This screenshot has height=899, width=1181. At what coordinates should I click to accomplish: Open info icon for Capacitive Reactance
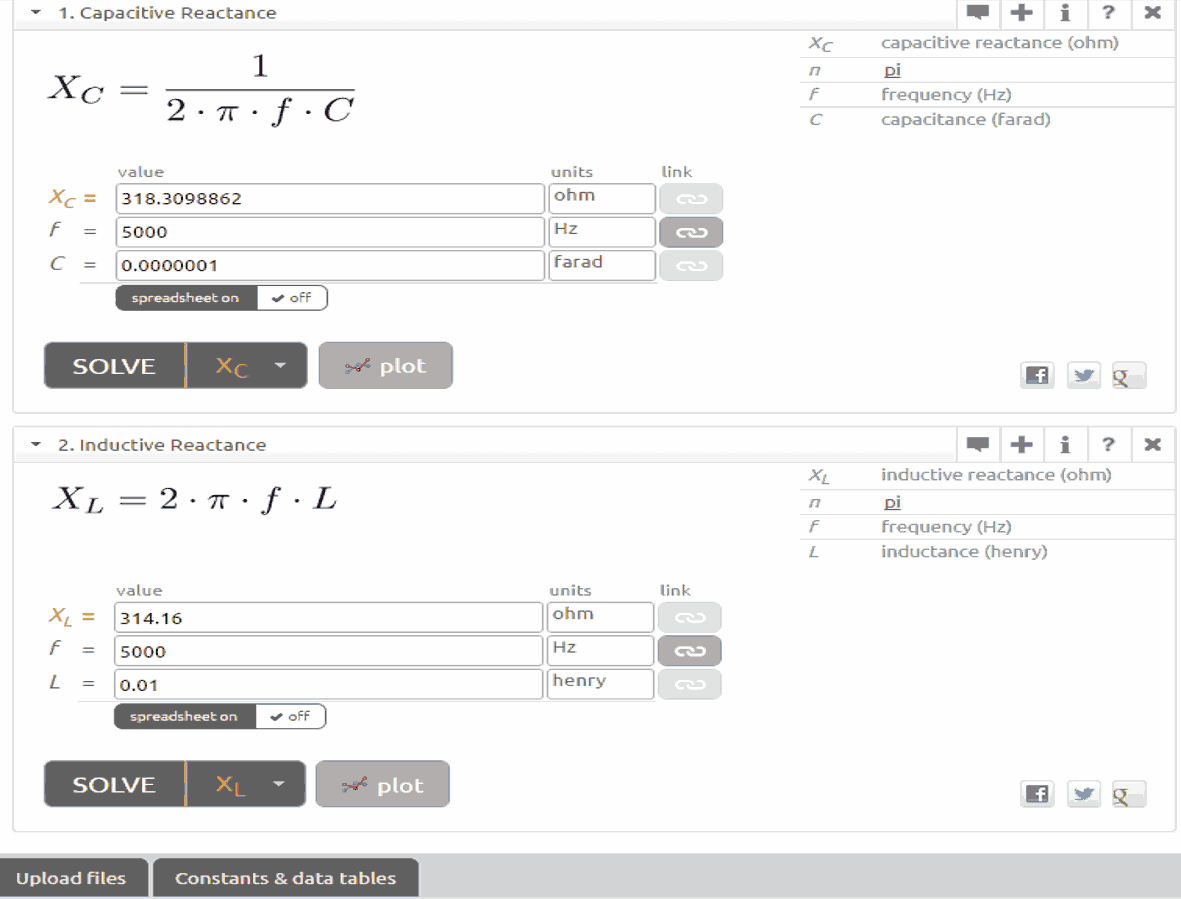click(1065, 13)
